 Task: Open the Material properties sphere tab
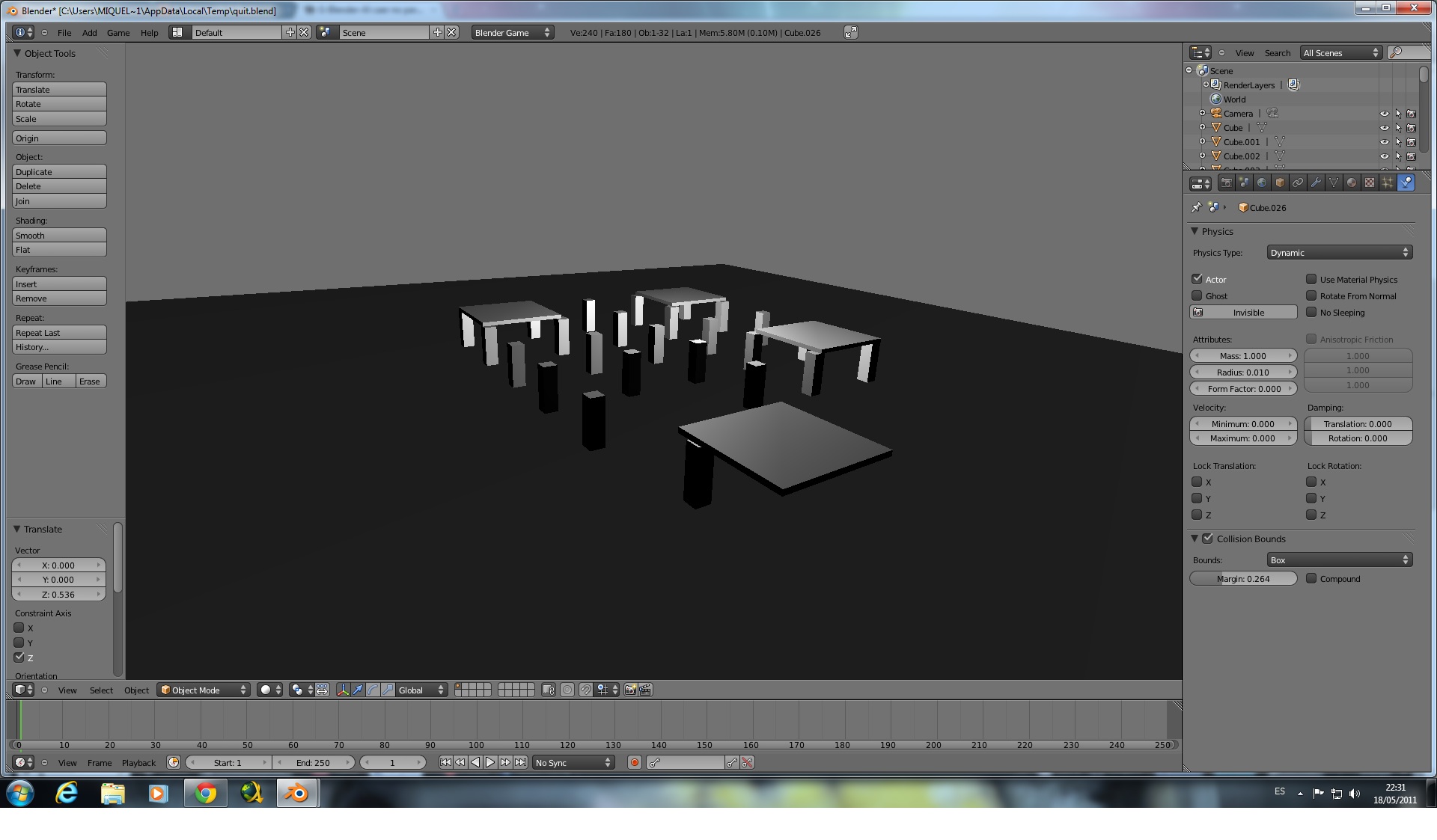(x=1352, y=183)
